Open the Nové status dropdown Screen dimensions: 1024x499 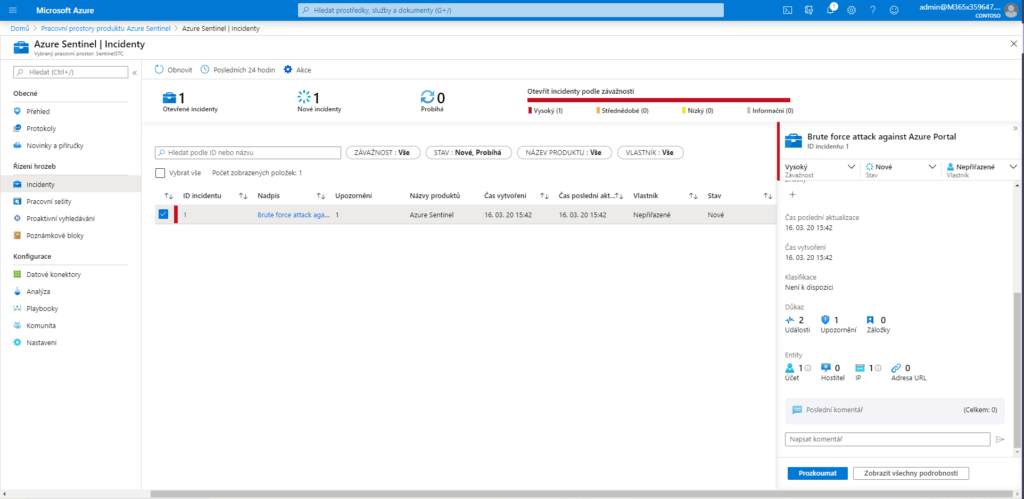(933, 167)
